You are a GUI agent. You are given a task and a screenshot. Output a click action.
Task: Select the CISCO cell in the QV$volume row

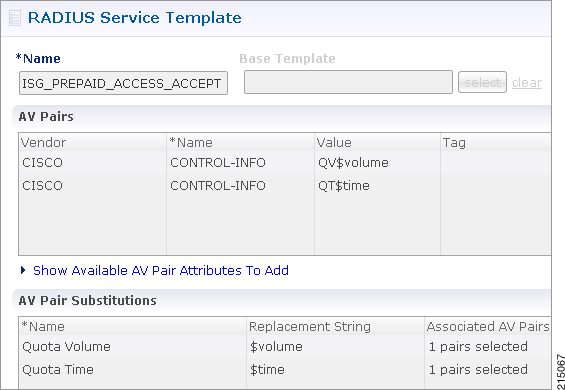(x=93, y=163)
